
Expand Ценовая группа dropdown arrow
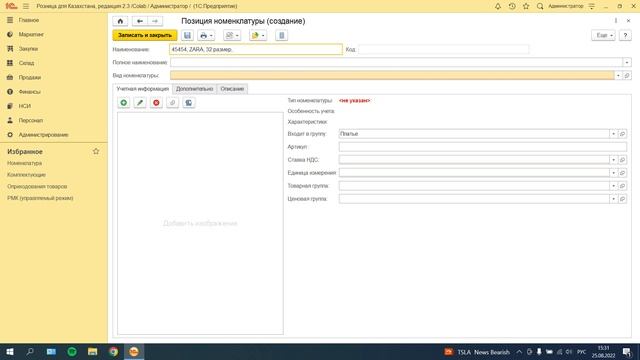tap(613, 199)
